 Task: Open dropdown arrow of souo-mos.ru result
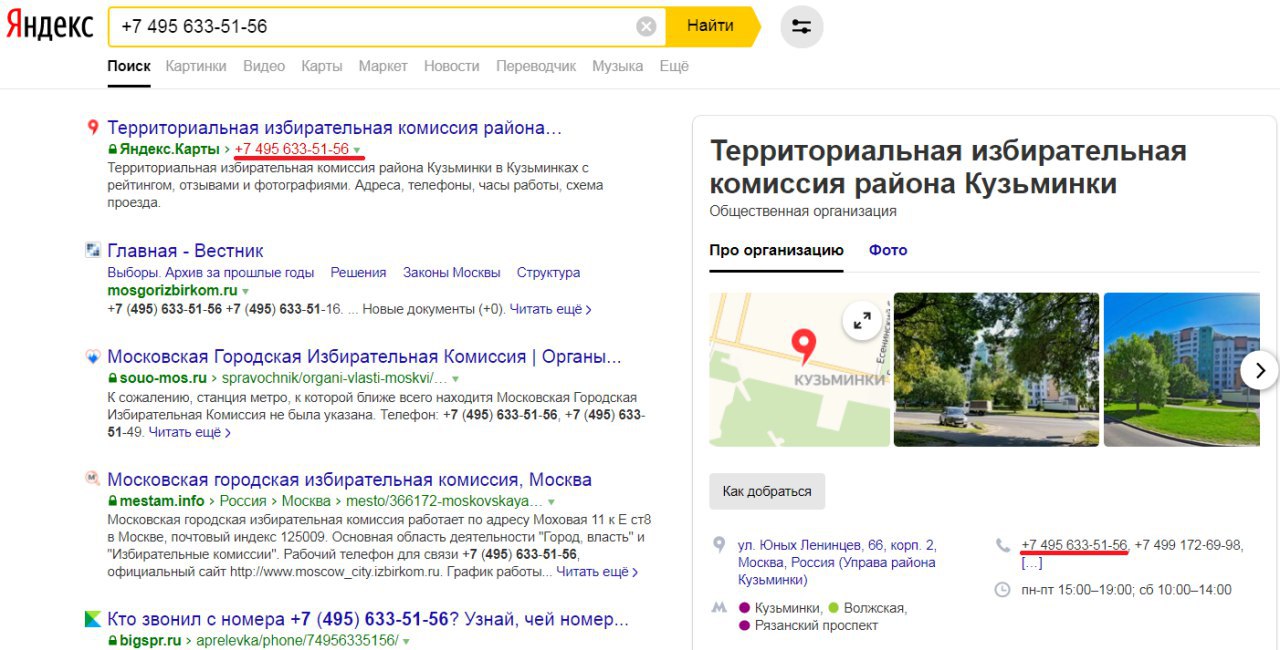[x=455, y=379]
